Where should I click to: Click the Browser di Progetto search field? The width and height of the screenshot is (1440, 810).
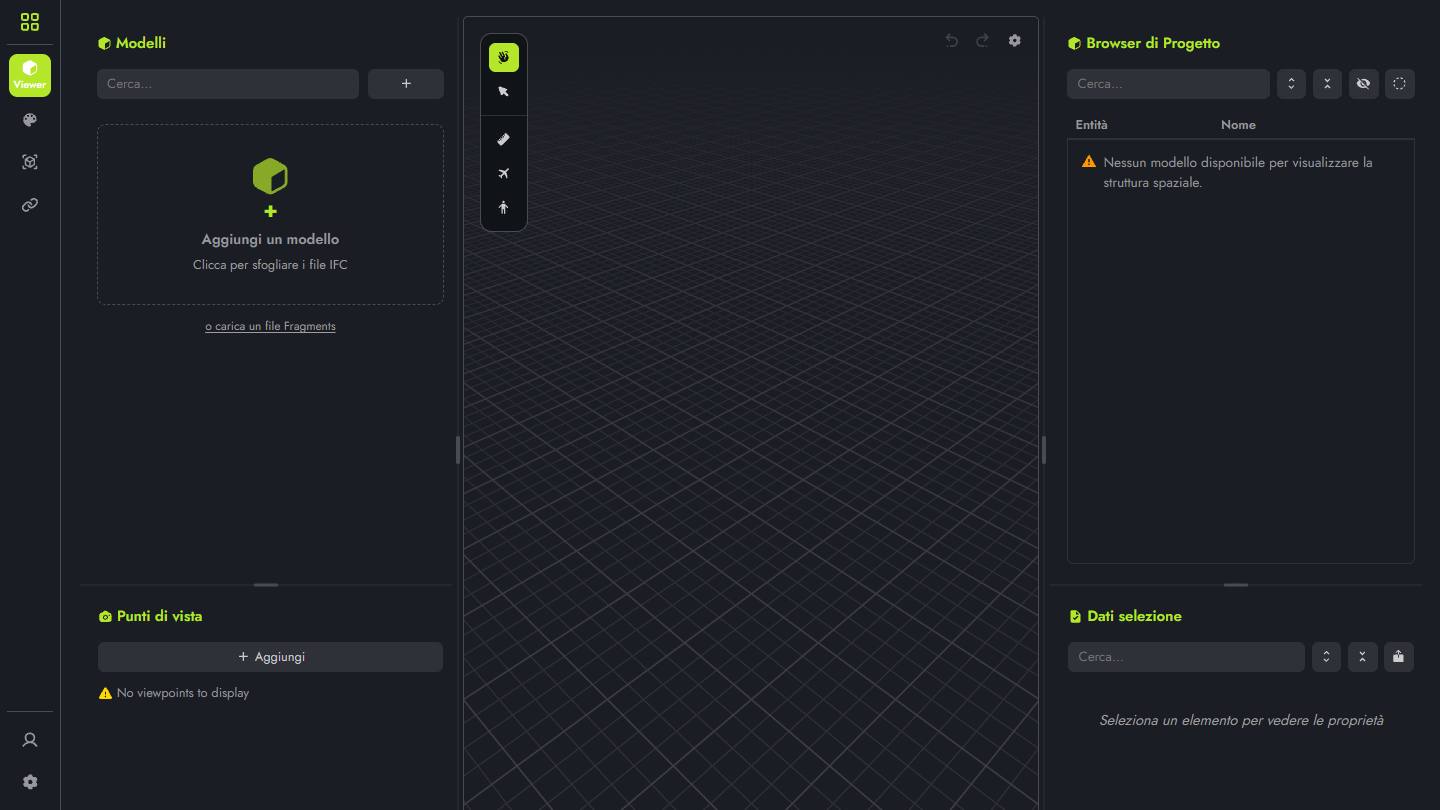(x=1168, y=84)
